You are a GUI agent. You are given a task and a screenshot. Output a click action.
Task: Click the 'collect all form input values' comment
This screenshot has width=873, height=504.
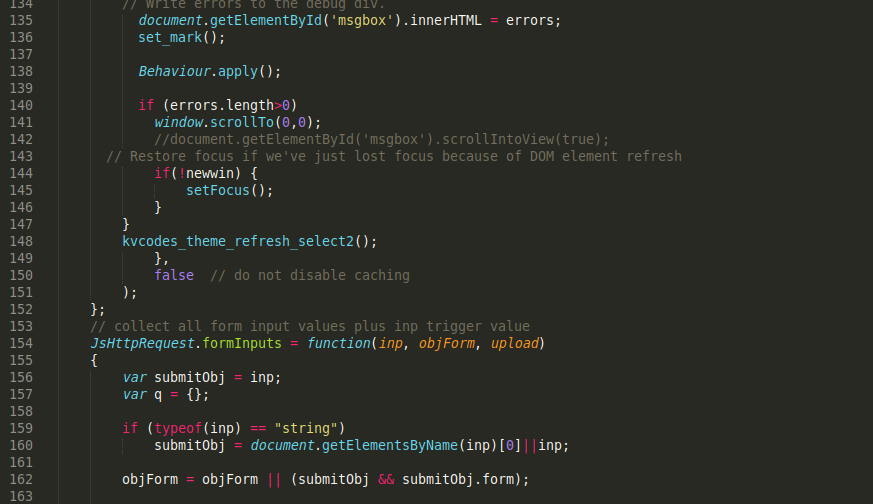tap(309, 326)
